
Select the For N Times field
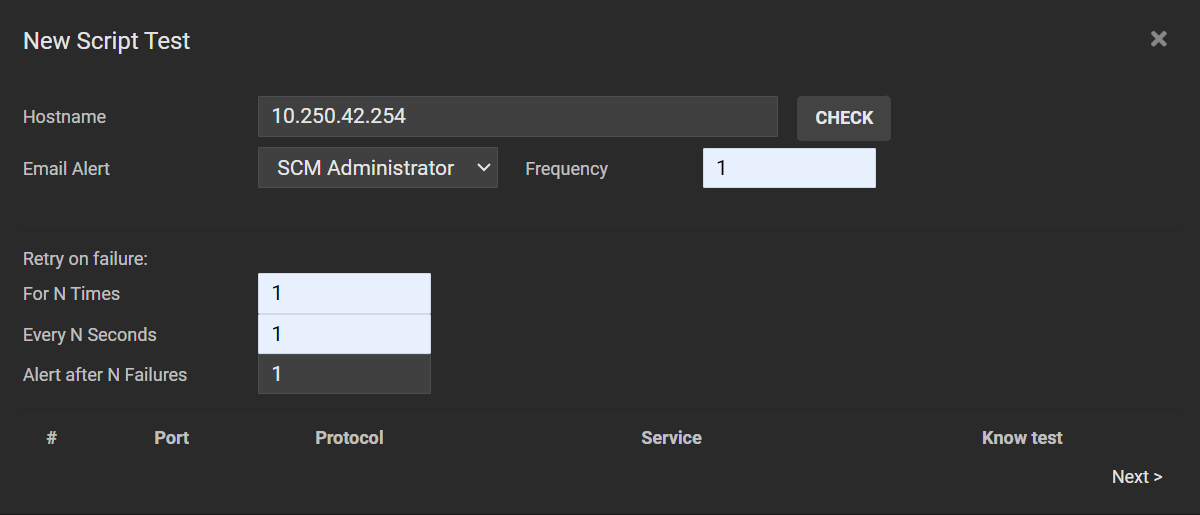(344, 293)
